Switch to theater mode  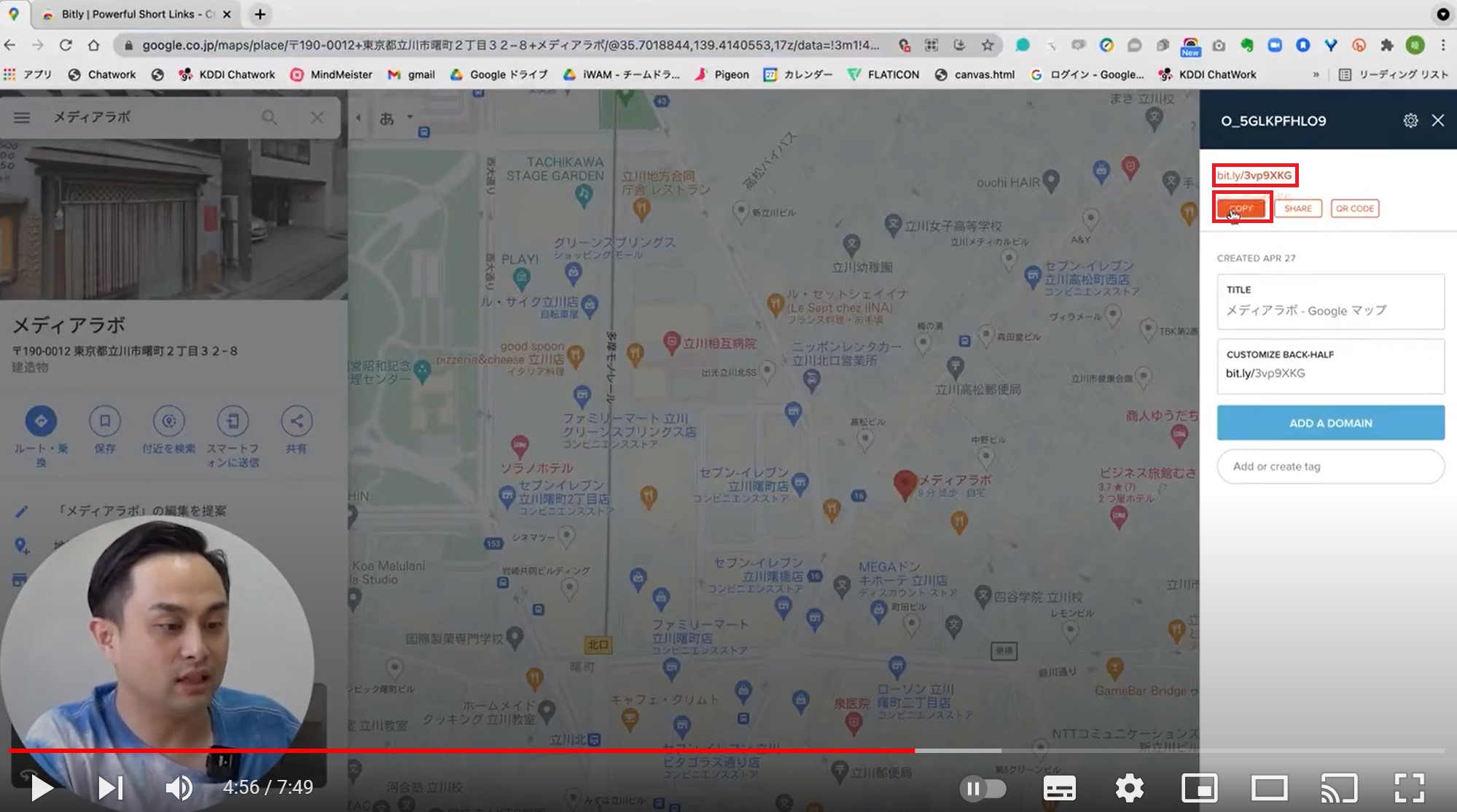[x=1269, y=788]
